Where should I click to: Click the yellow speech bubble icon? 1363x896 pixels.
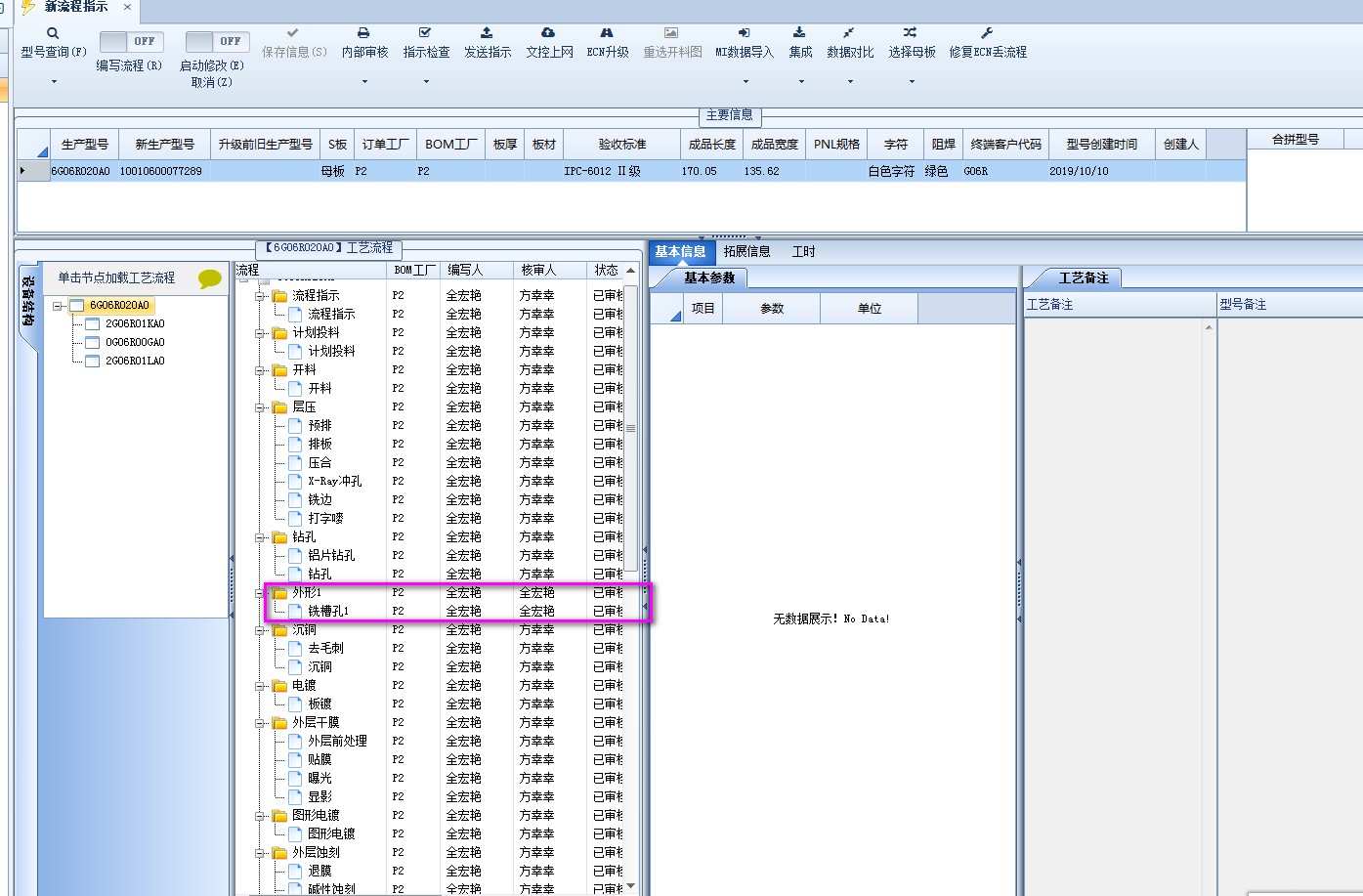pos(210,278)
